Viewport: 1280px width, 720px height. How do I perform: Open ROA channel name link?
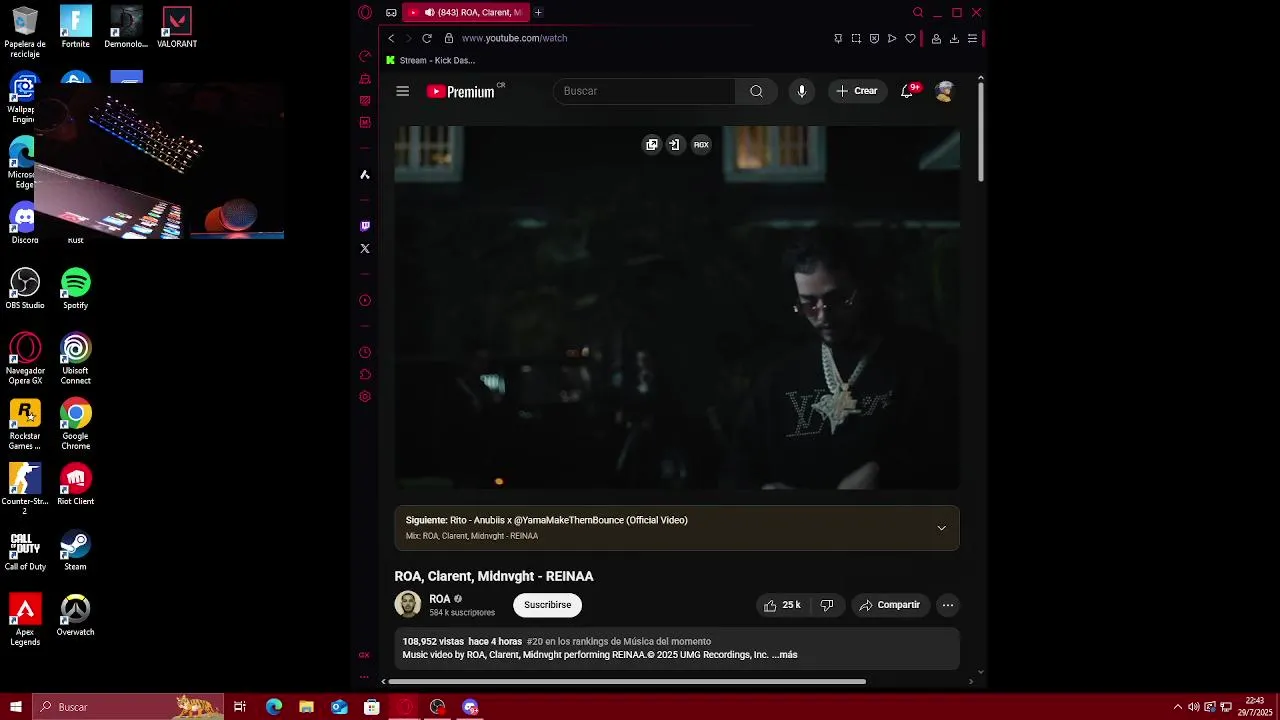tap(440, 599)
